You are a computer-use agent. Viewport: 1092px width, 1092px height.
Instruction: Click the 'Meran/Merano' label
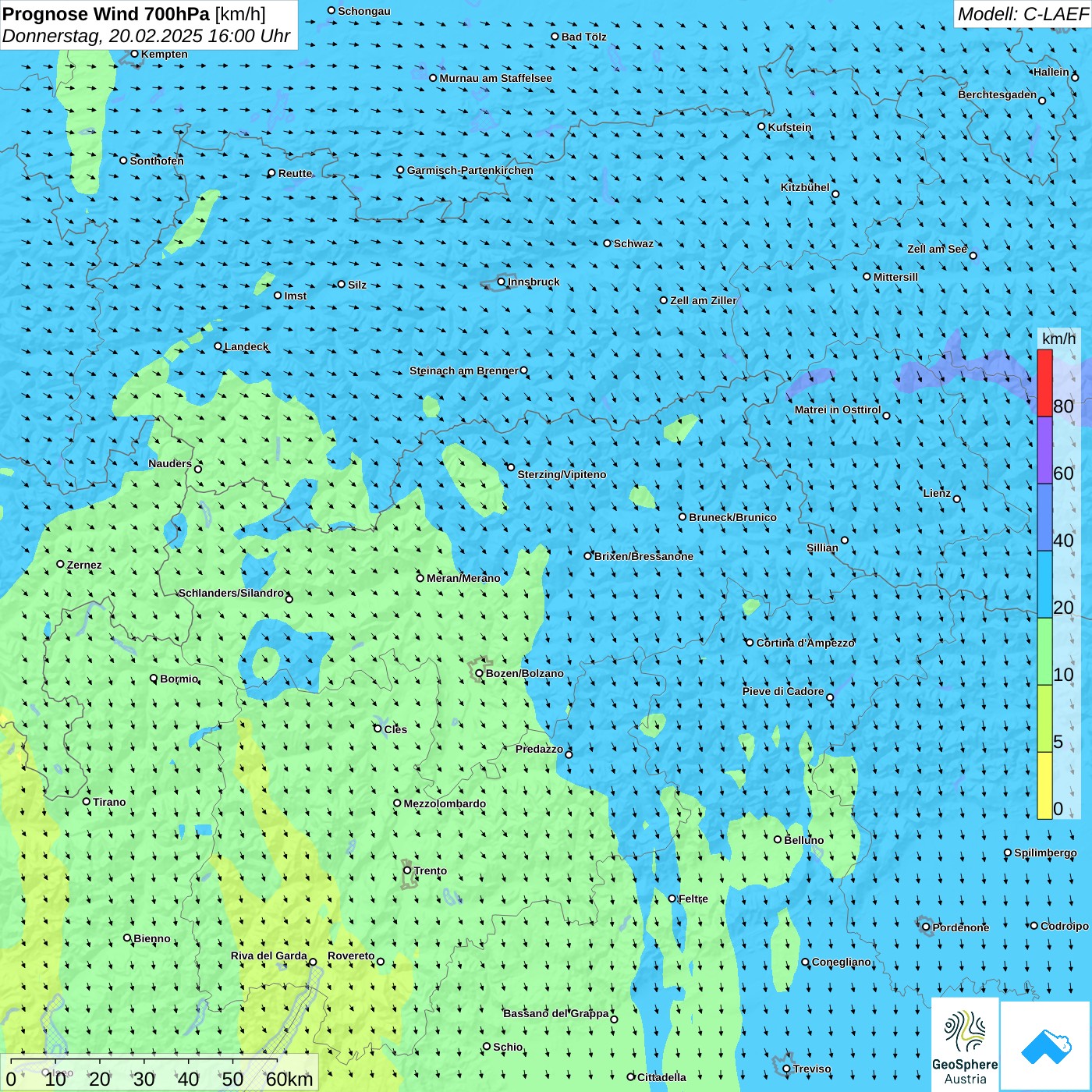pyautogui.click(x=463, y=578)
